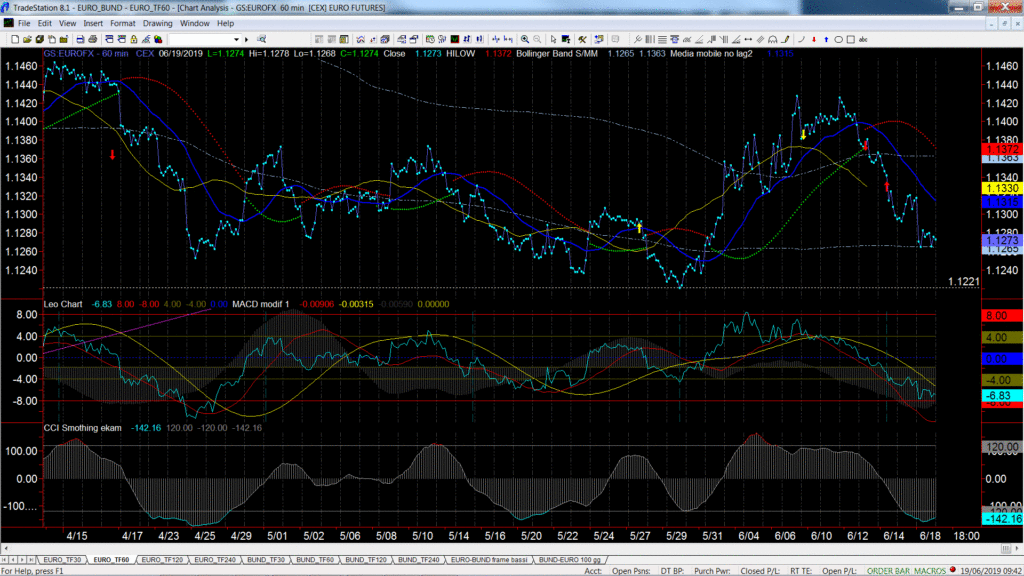Select the double-headed arrow drawing tool
Screen dimensions: 1024x576
(748, 39)
